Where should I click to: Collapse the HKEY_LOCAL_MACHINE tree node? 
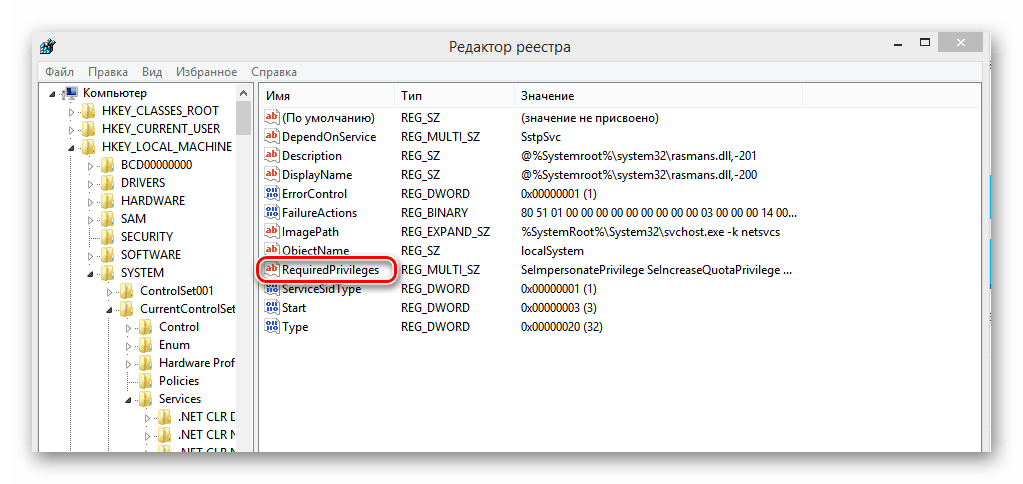pyautogui.click(x=72, y=147)
